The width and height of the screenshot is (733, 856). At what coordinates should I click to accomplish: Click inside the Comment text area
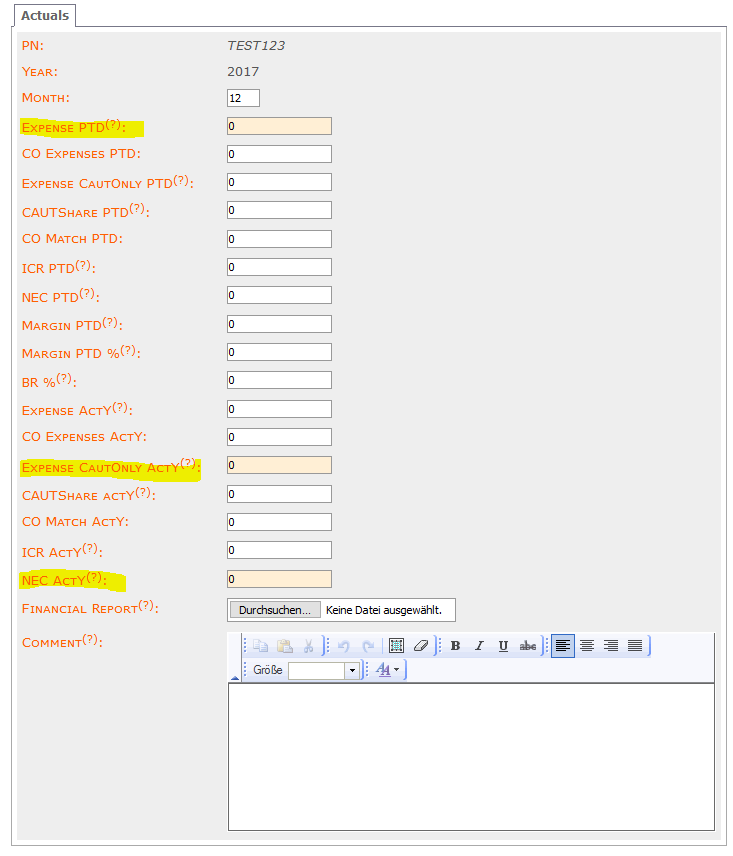(471, 756)
